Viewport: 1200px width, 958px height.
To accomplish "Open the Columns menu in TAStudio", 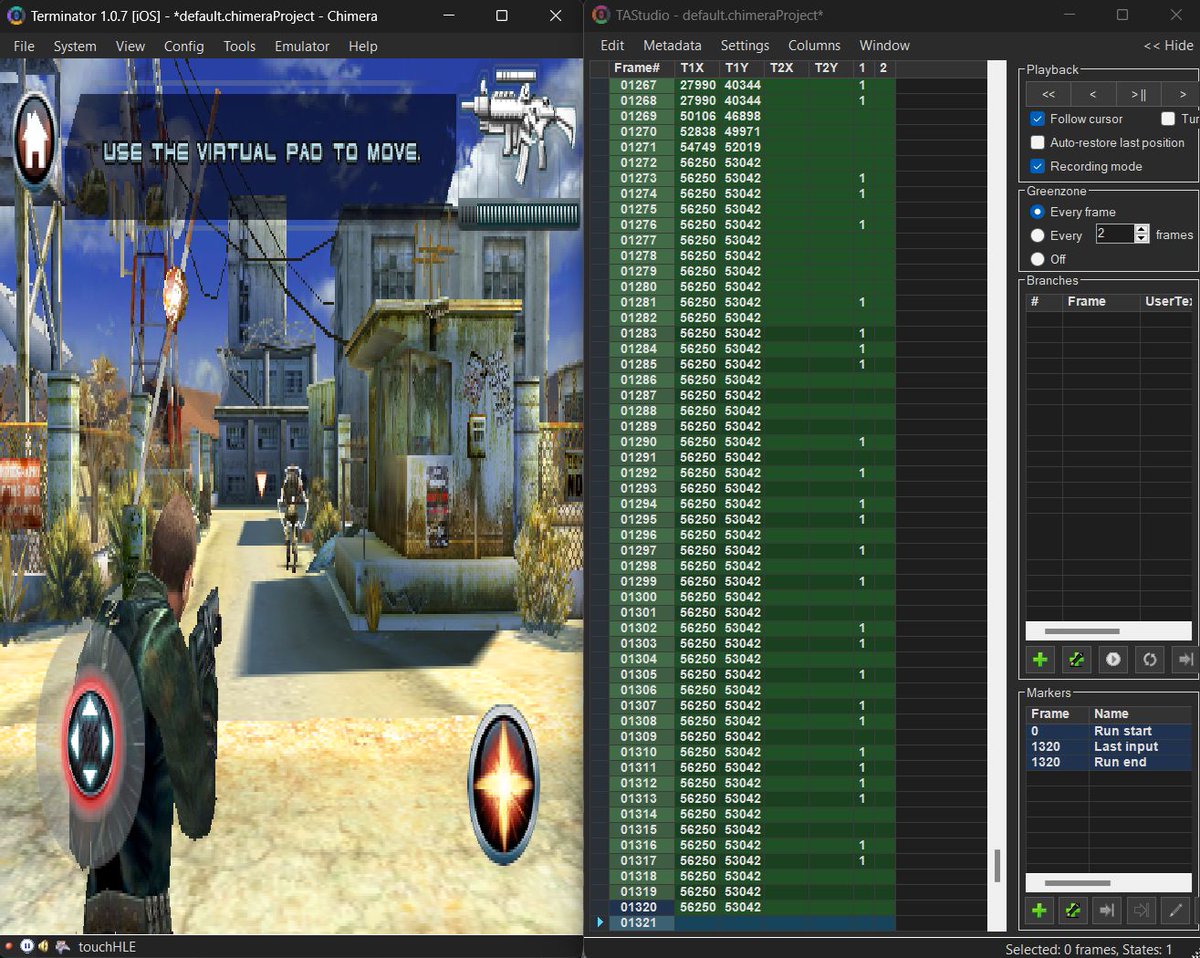I will pos(814,45).
